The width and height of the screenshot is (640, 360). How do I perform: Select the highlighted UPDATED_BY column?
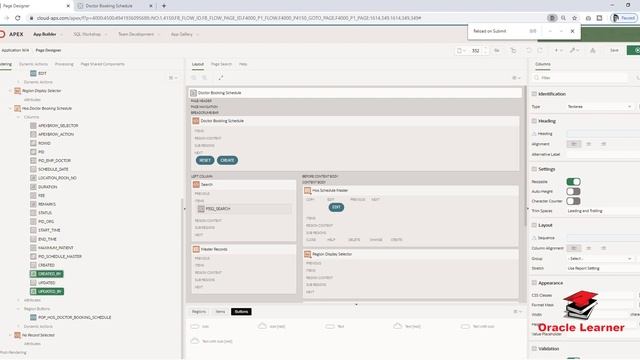(47, 291)
